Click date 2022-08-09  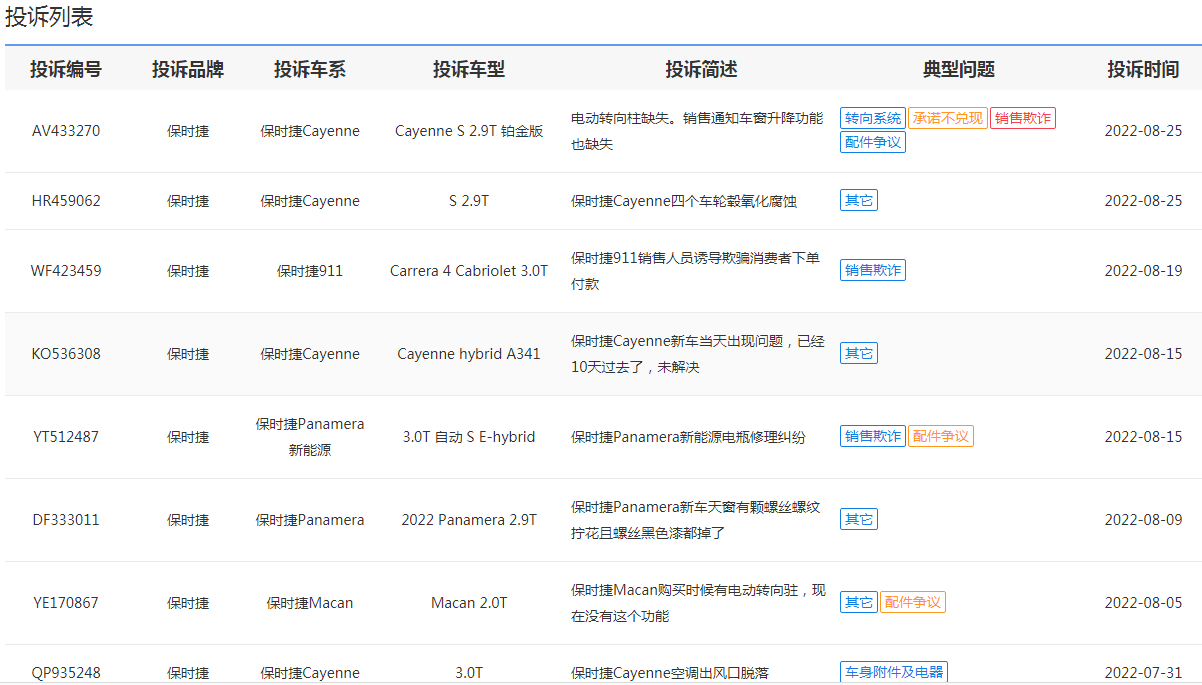point(1143,520)
